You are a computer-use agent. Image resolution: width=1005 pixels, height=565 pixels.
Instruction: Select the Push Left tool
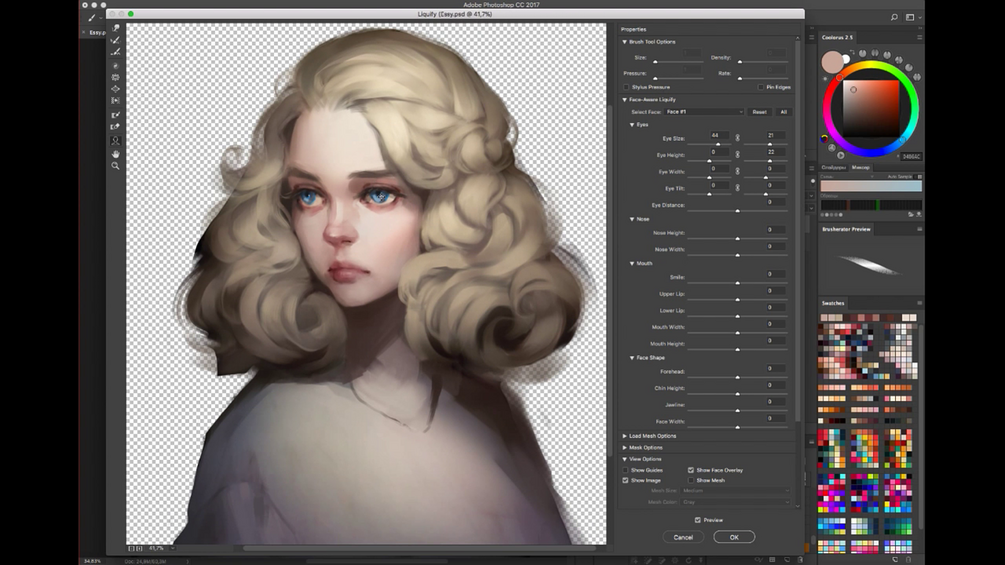(x=115, y=101)
